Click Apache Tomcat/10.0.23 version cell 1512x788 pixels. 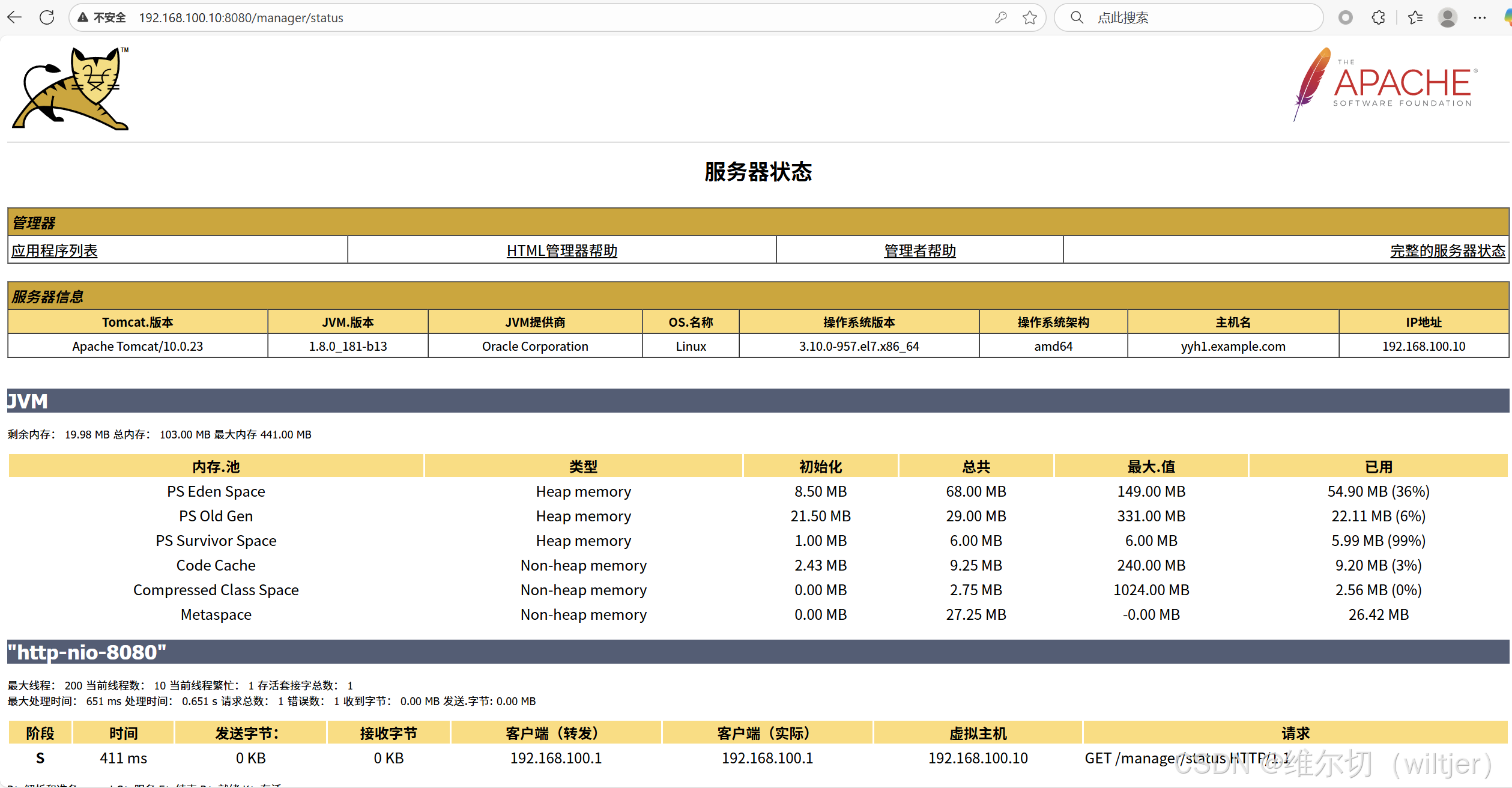coord(138,346)
